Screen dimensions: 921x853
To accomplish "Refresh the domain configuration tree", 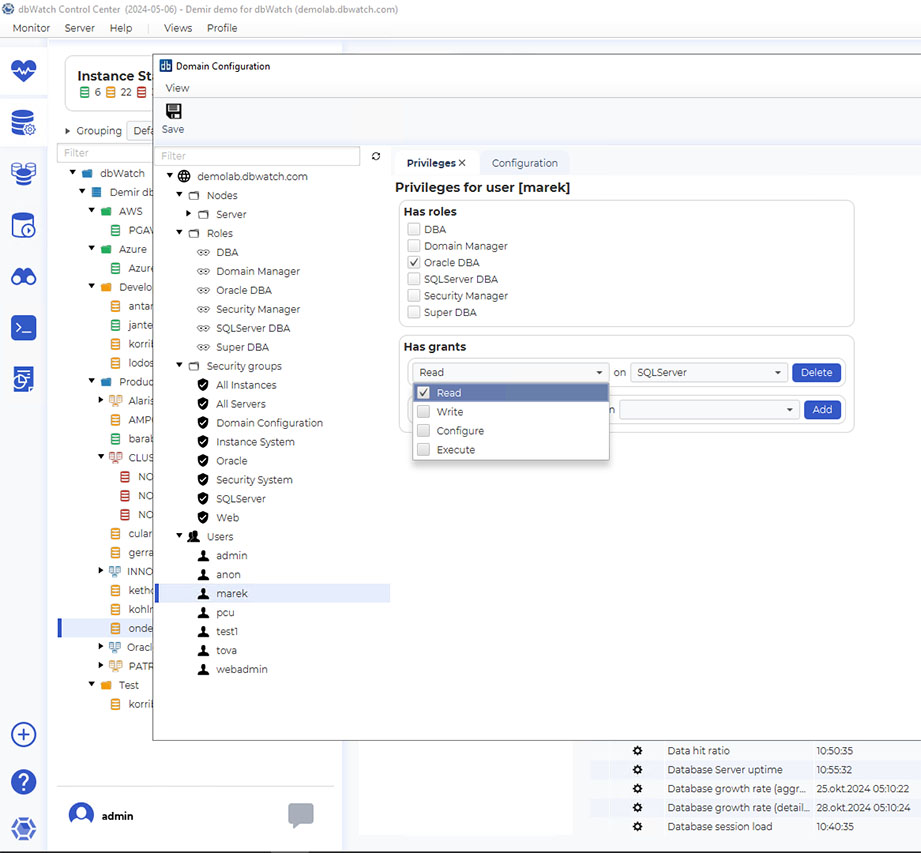I will pos(376,156).
